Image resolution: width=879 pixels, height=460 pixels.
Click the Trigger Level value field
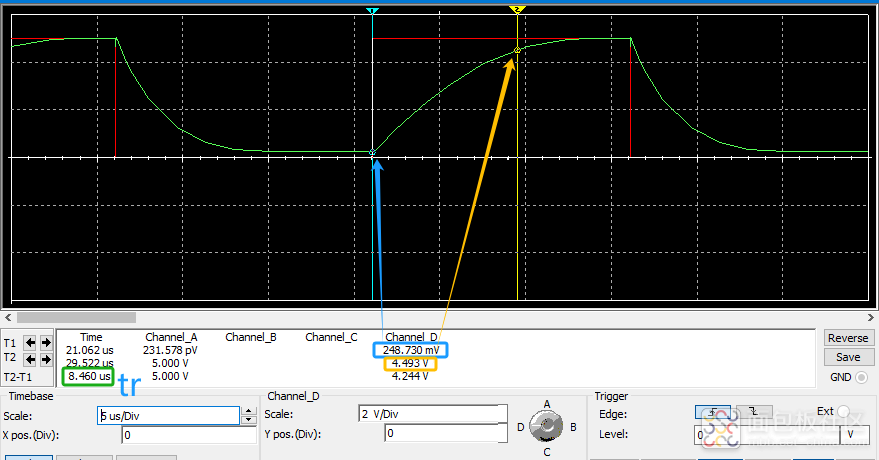pyautogui.click(x=767, y=435)
